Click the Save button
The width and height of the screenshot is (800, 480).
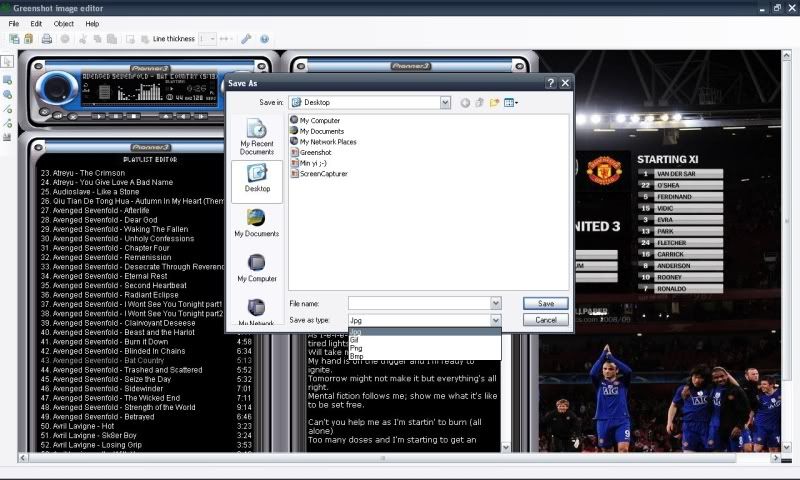tap(545, 304)
